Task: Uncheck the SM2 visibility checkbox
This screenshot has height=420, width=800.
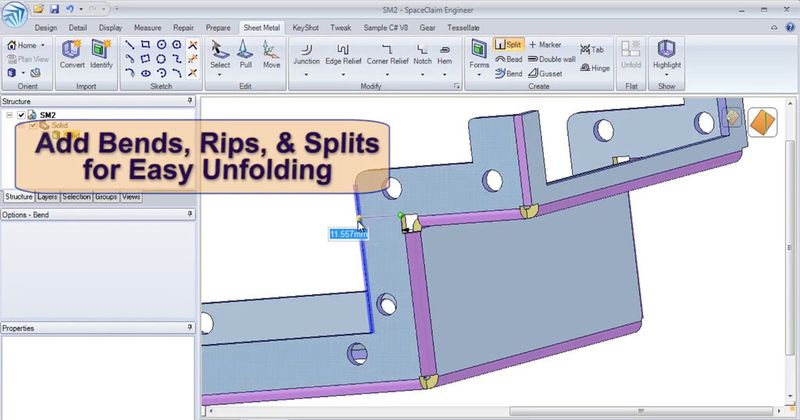Action: [21, 115]
